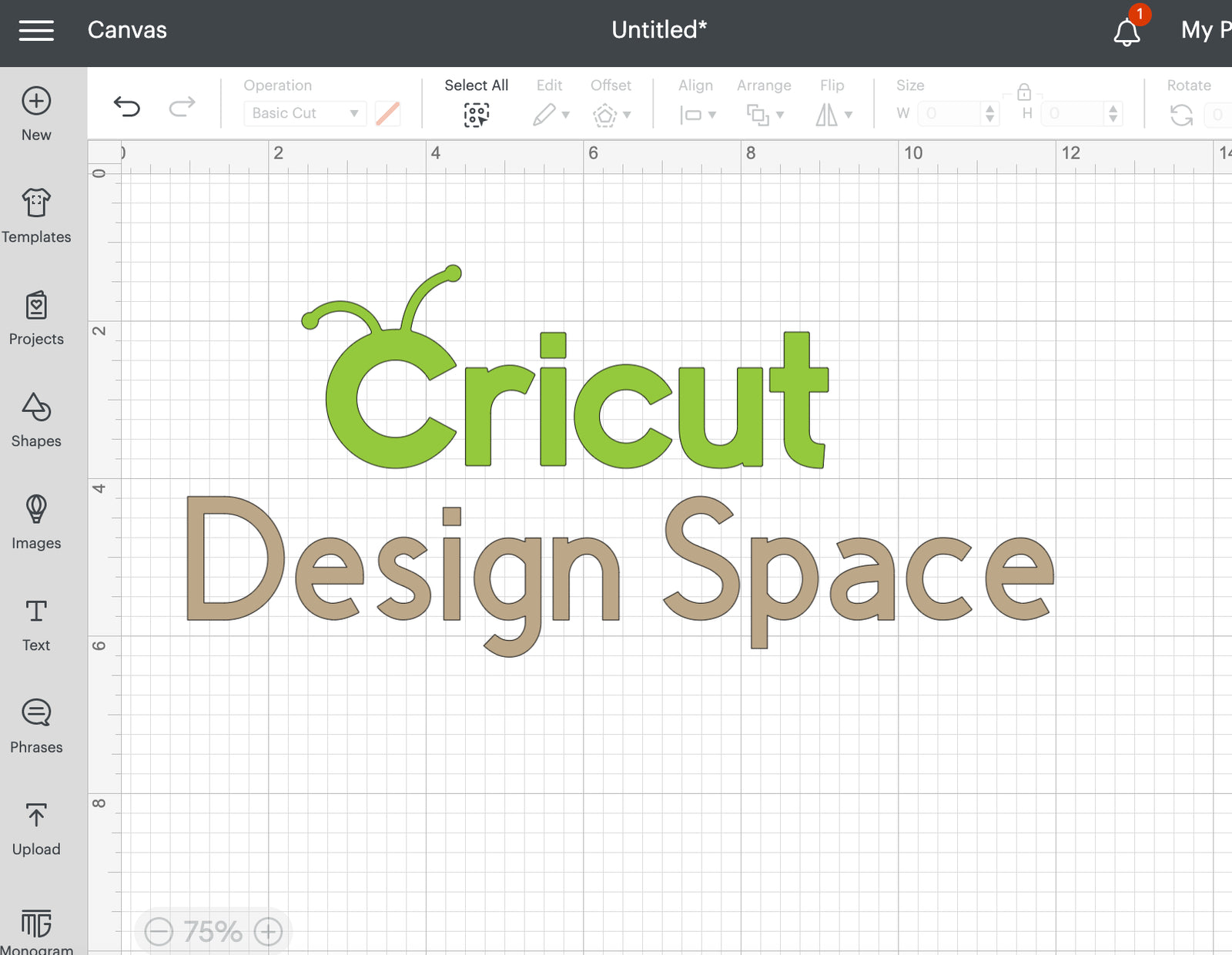This screenshot has width=1232, height=955.
Task: Zoom in with the plus button
Action: click(x=268, y=931)
